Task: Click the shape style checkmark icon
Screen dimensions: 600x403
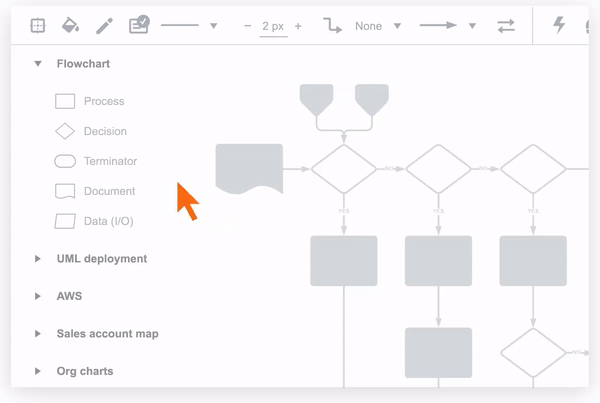Action: (138, 25)
